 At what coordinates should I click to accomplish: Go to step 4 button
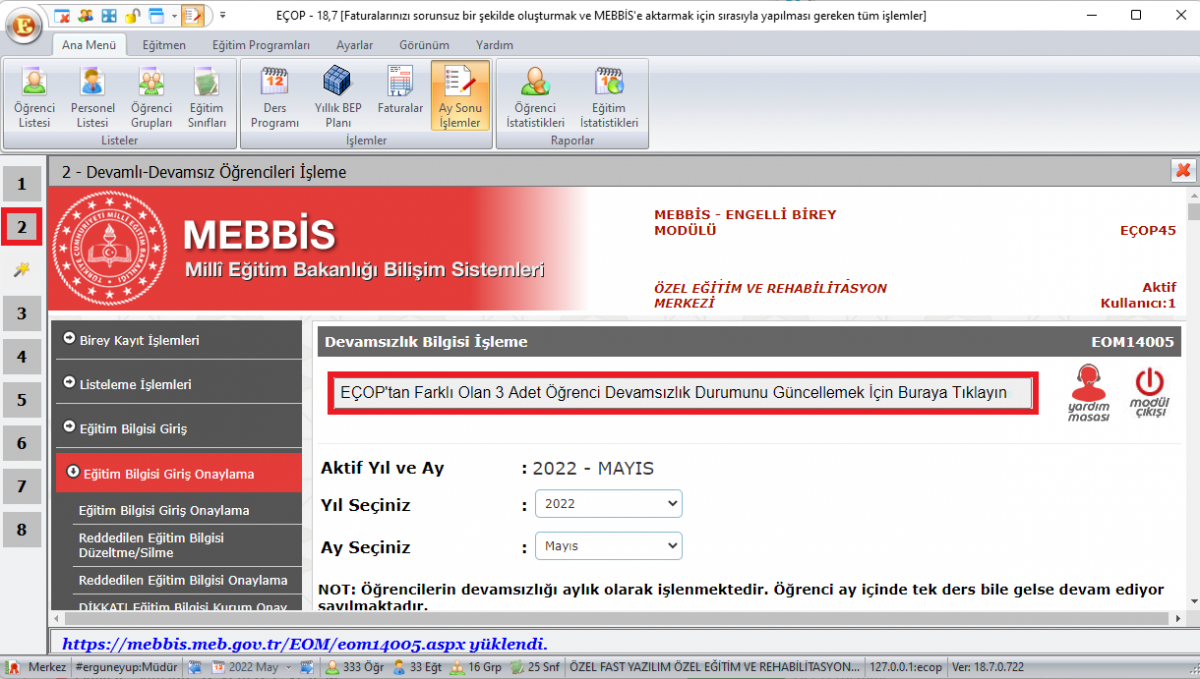pyautogui.click(x=22, y=357)
